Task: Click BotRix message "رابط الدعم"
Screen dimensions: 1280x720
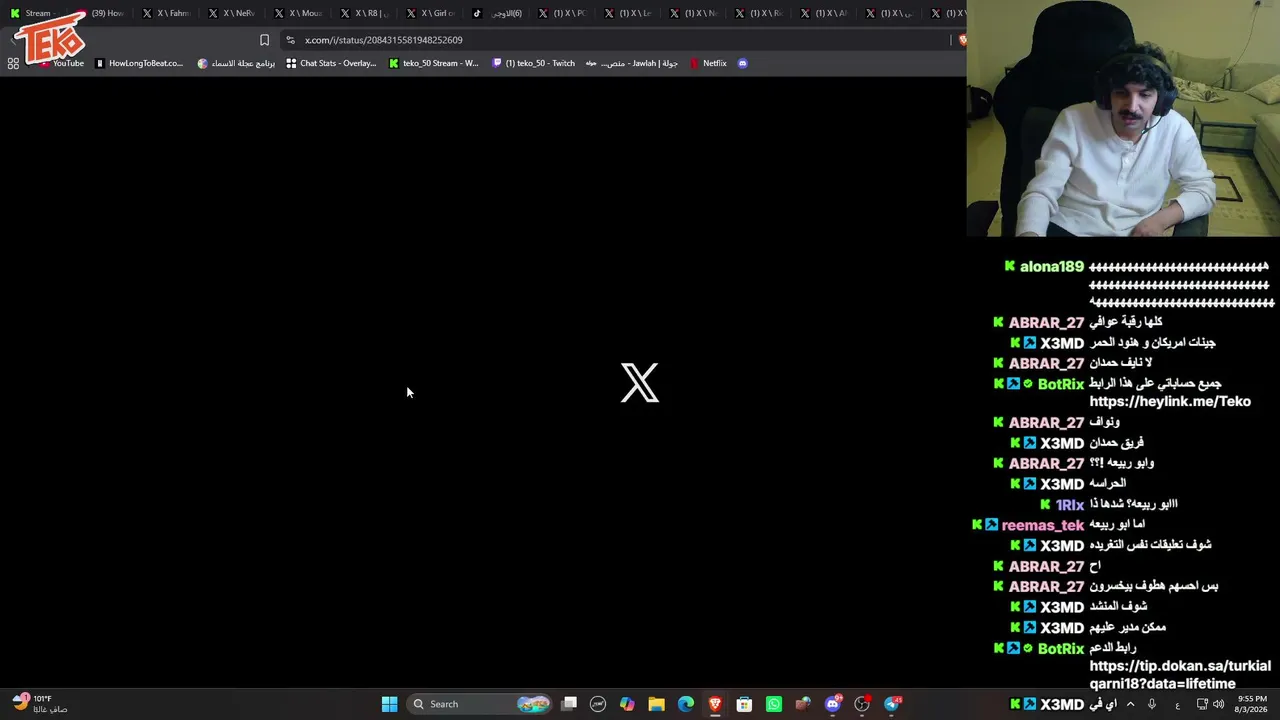Action: (x=1113, y=648)
